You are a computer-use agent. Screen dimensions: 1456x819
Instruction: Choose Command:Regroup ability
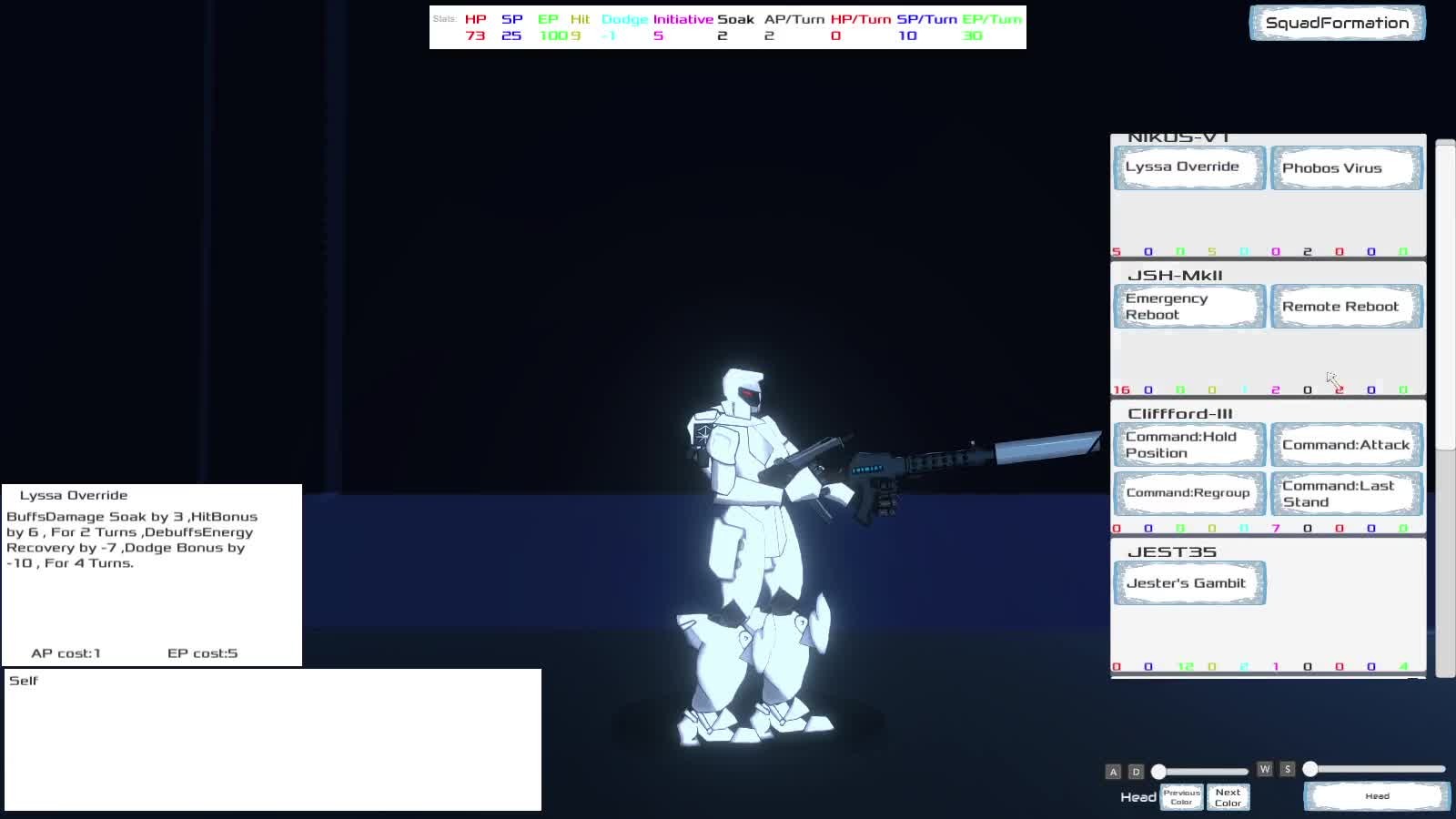coord(1188,493)
